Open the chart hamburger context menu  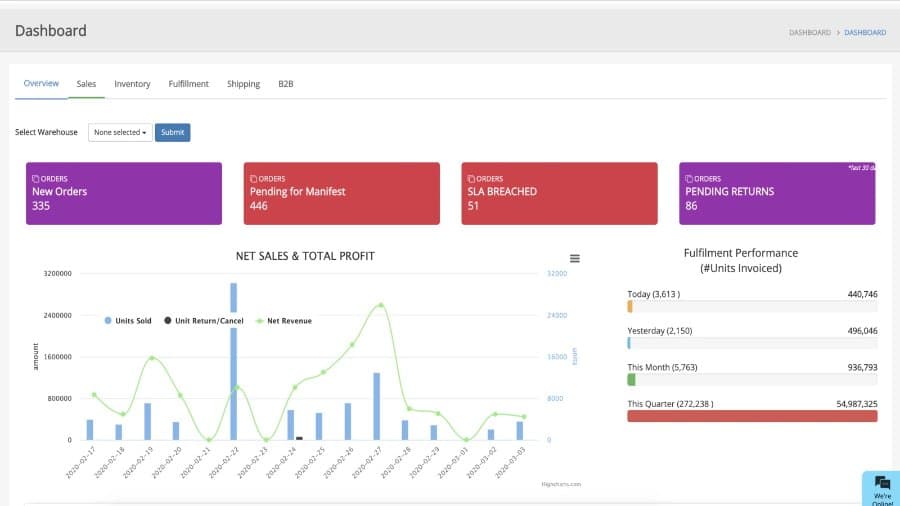(575, 259)
